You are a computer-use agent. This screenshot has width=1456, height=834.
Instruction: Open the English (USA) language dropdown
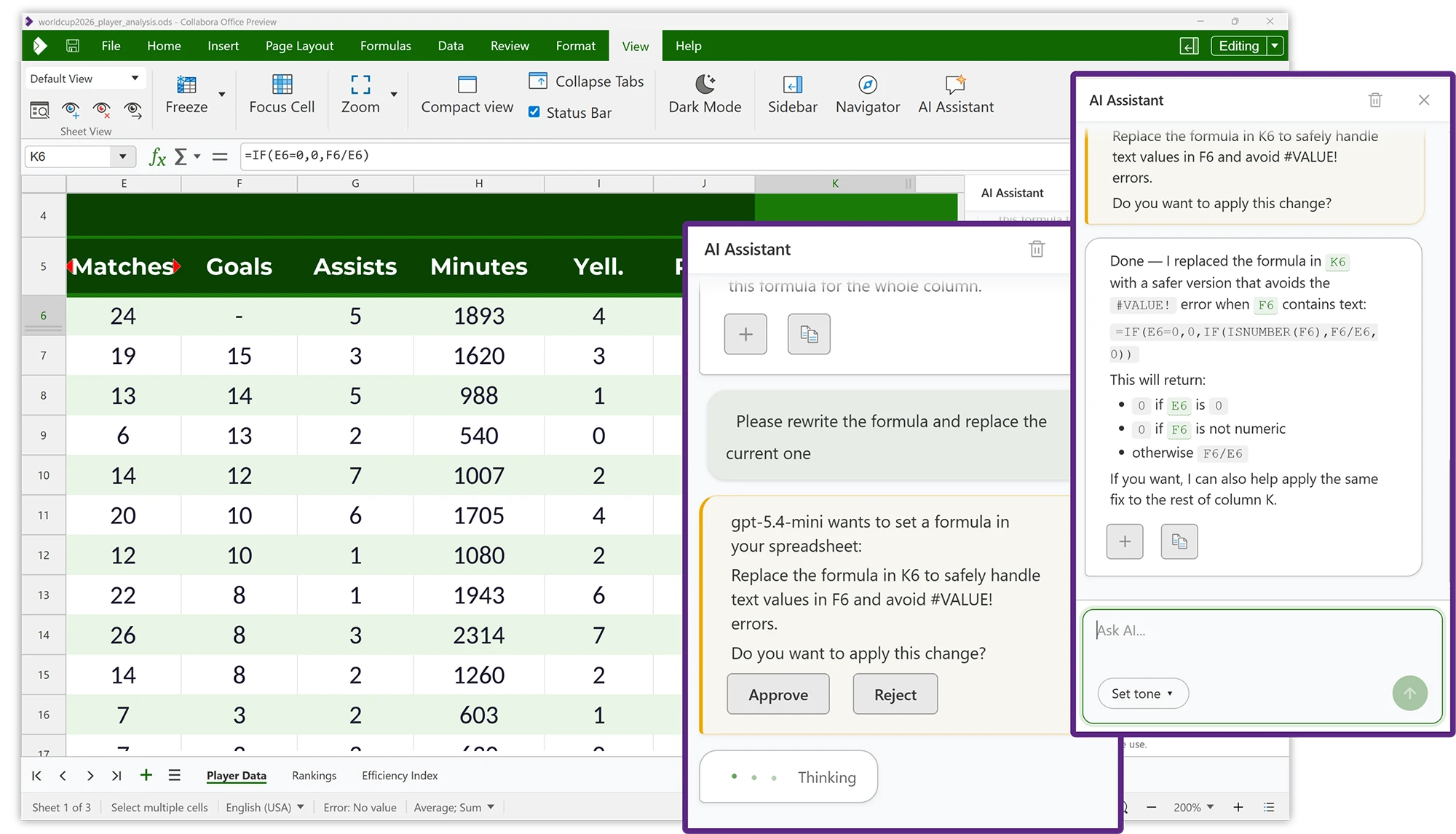click(x=265, y=807)
